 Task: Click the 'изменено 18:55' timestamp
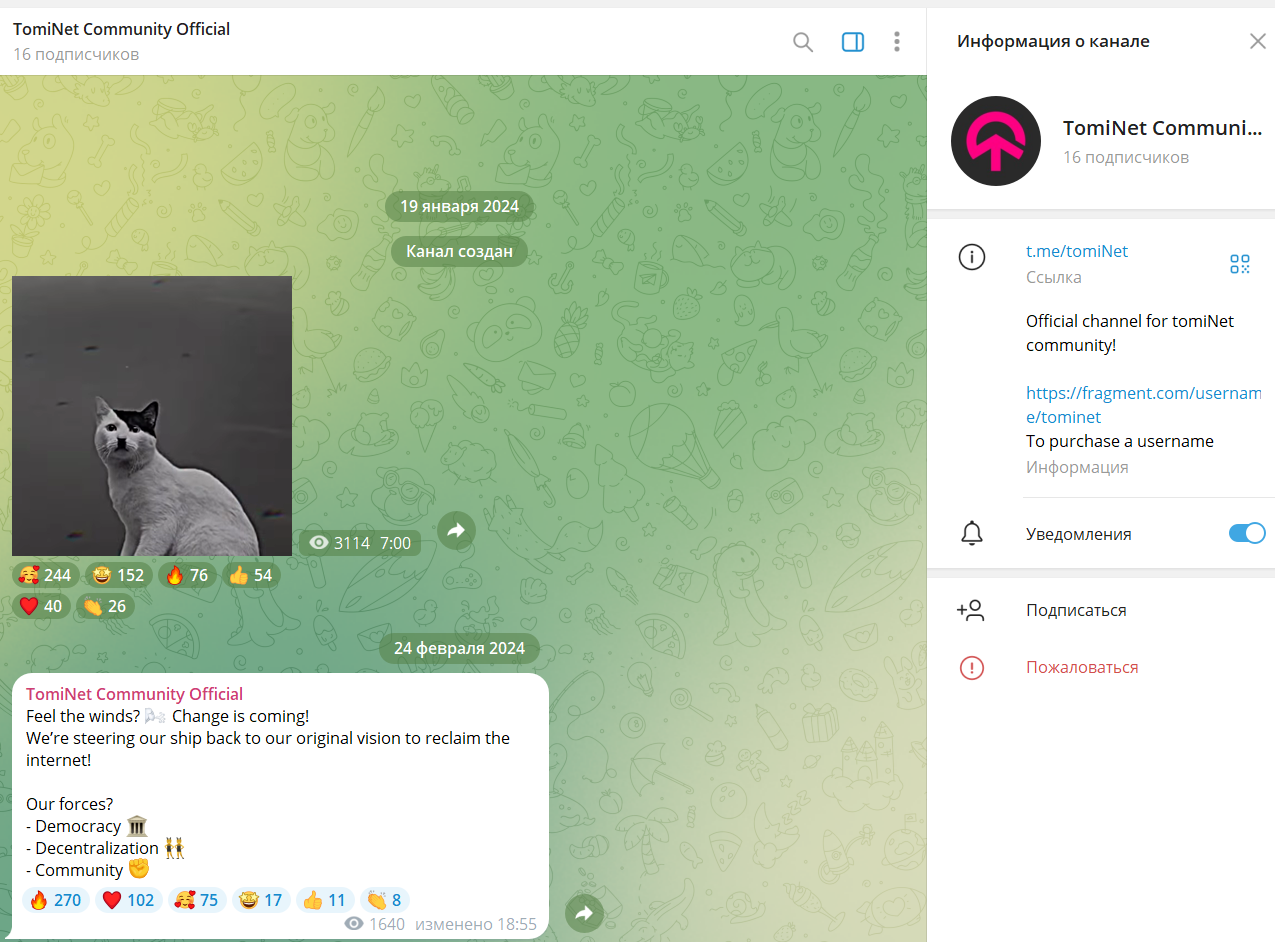pyautogui.click(x=476, y=924)
